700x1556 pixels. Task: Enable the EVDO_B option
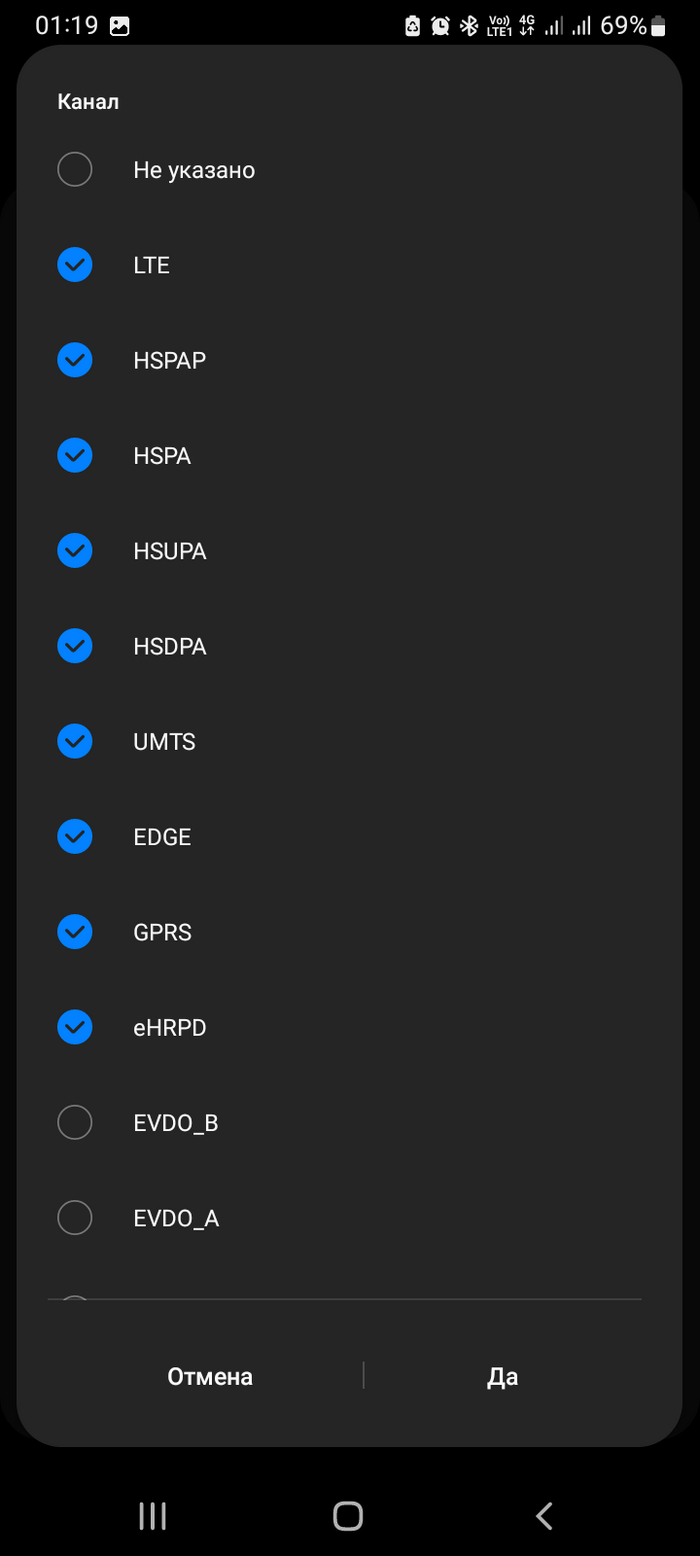[75, 1122]
